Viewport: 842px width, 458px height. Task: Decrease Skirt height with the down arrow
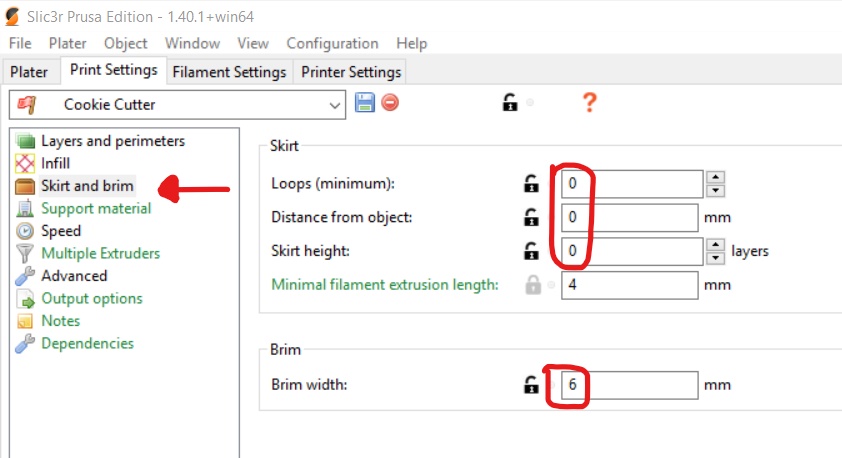715,258
